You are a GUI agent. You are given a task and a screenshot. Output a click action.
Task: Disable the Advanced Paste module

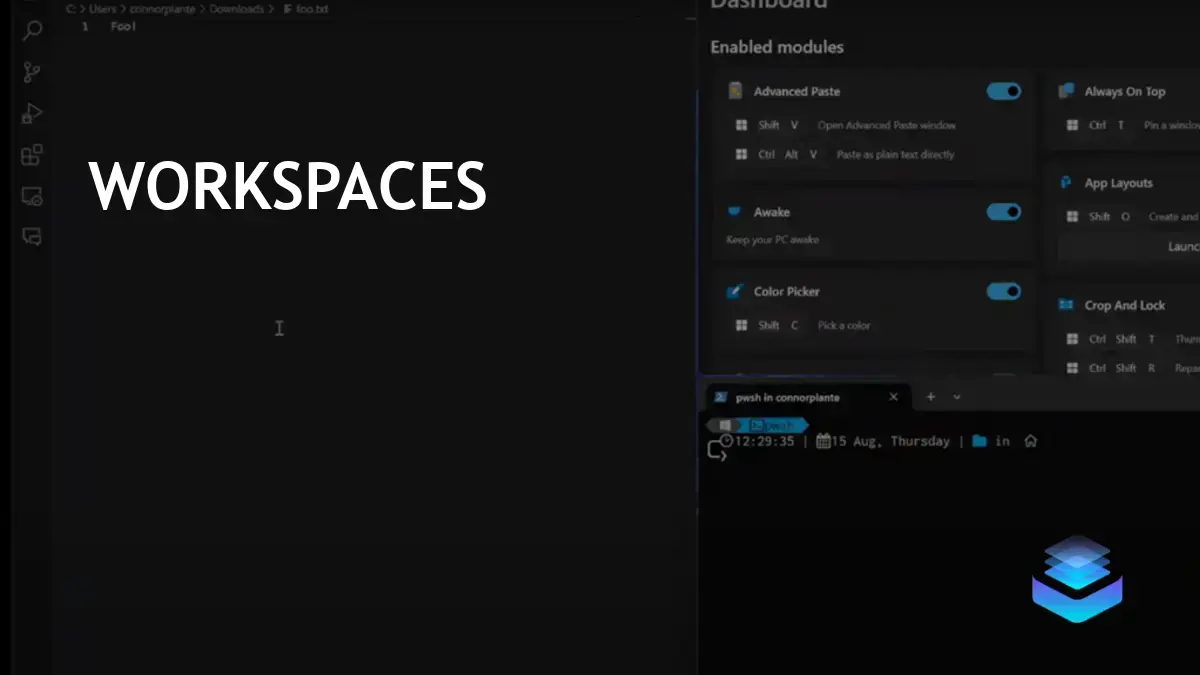pos(1003,91)
